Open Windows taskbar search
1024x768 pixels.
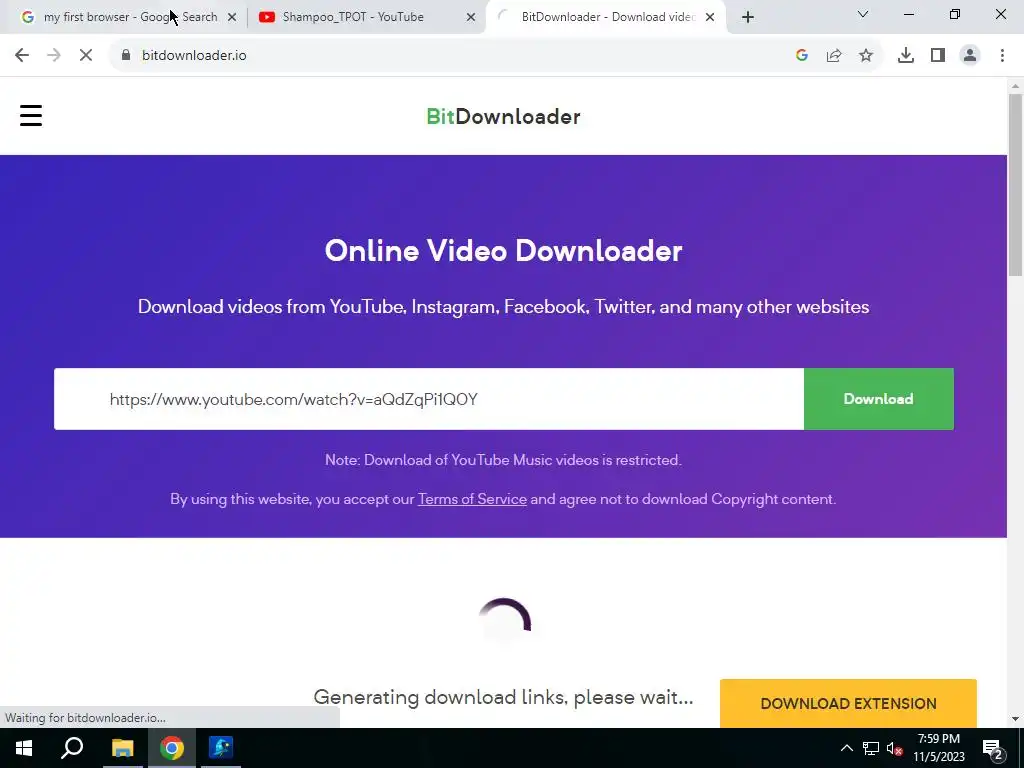(x=72, y=748)
